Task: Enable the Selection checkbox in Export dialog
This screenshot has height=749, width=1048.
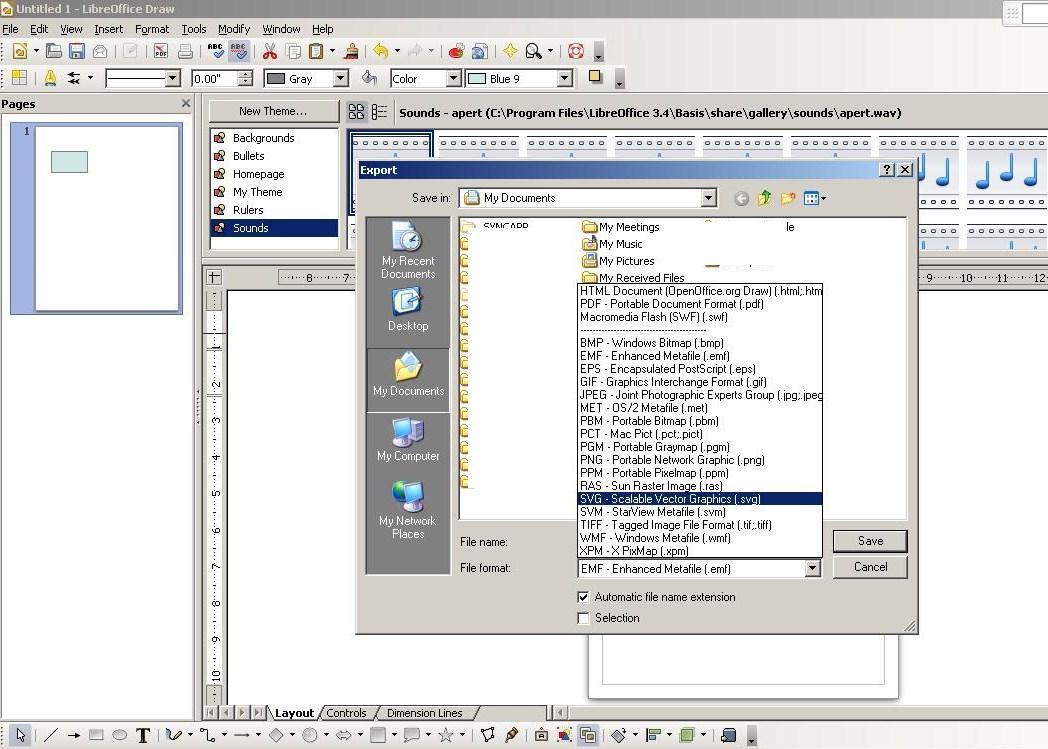Action: (583, 618)
